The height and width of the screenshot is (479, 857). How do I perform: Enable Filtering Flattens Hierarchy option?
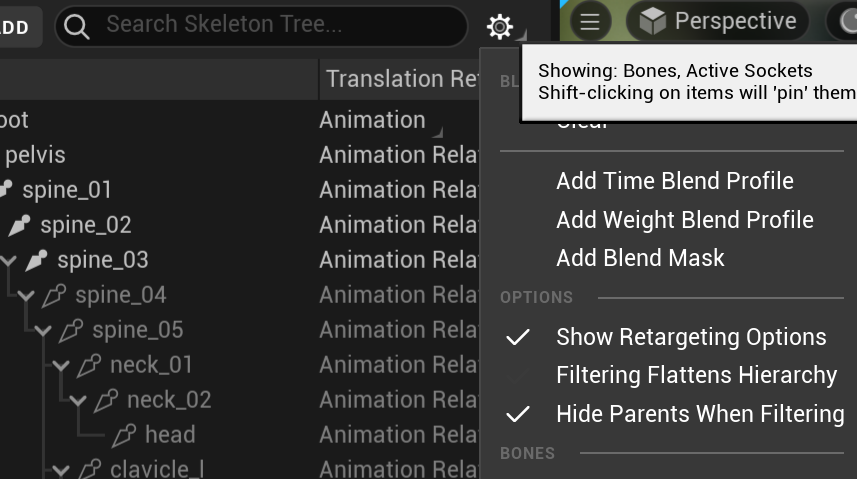tap(696, 375)
